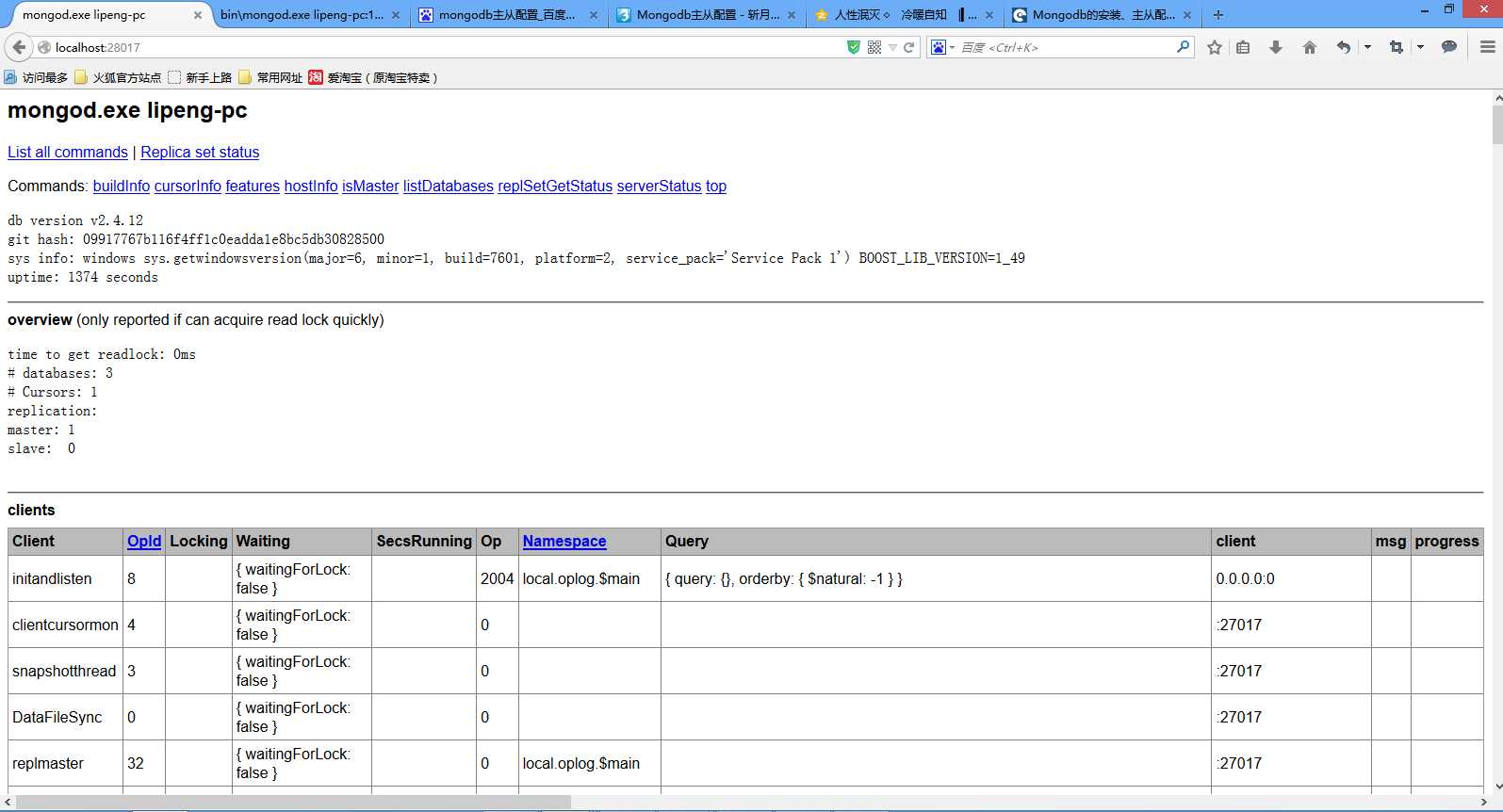The height and width of the screenshot is (812, 1503).
Task: Switch to the 人性泯灭 冷暖自知 tab
Action: click(903, 15)
